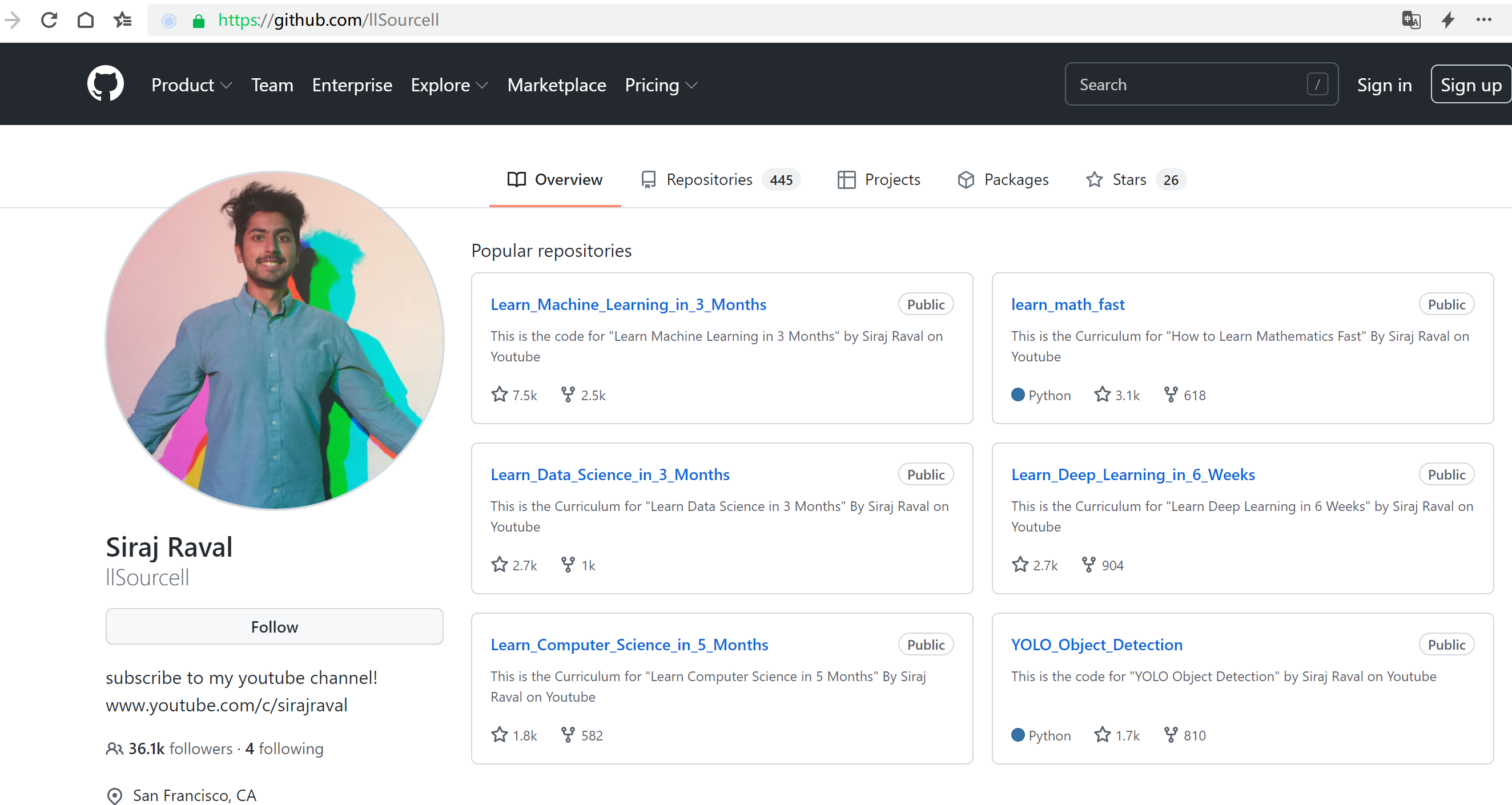
Task: Click the GitHub octocat logo
Action: [x=106, y=84]
